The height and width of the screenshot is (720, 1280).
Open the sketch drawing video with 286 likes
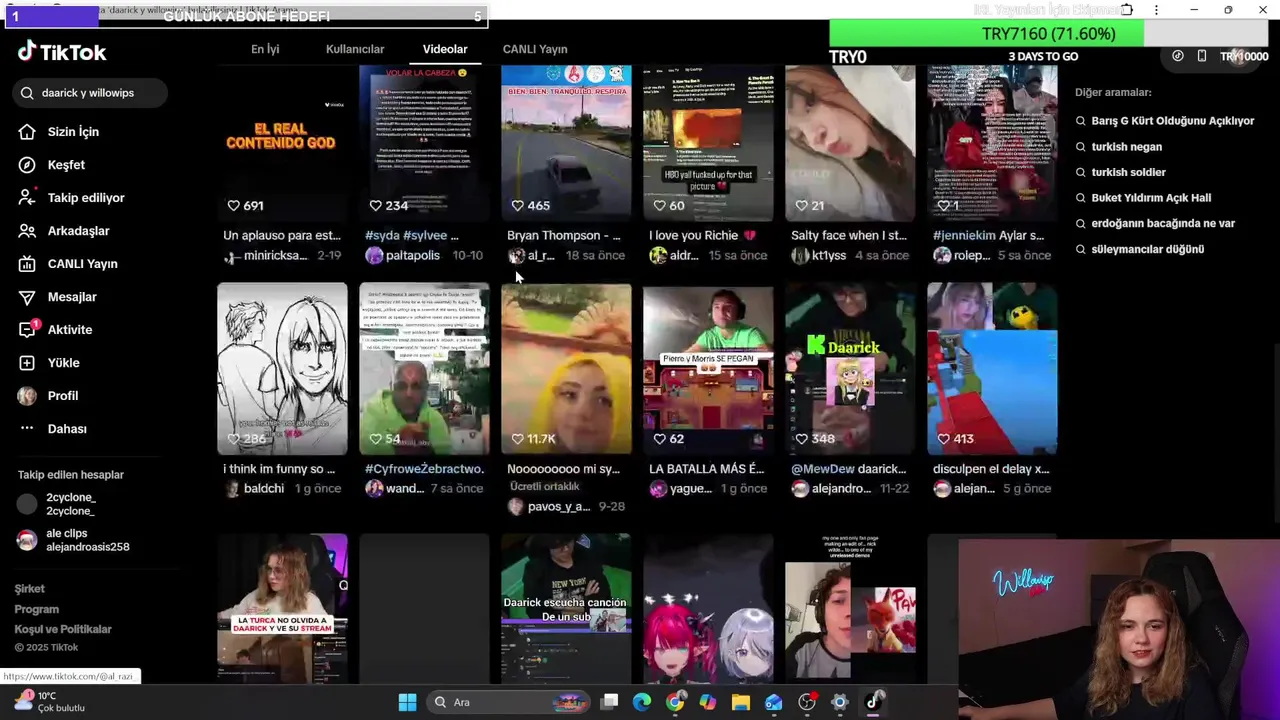[282, 369]
